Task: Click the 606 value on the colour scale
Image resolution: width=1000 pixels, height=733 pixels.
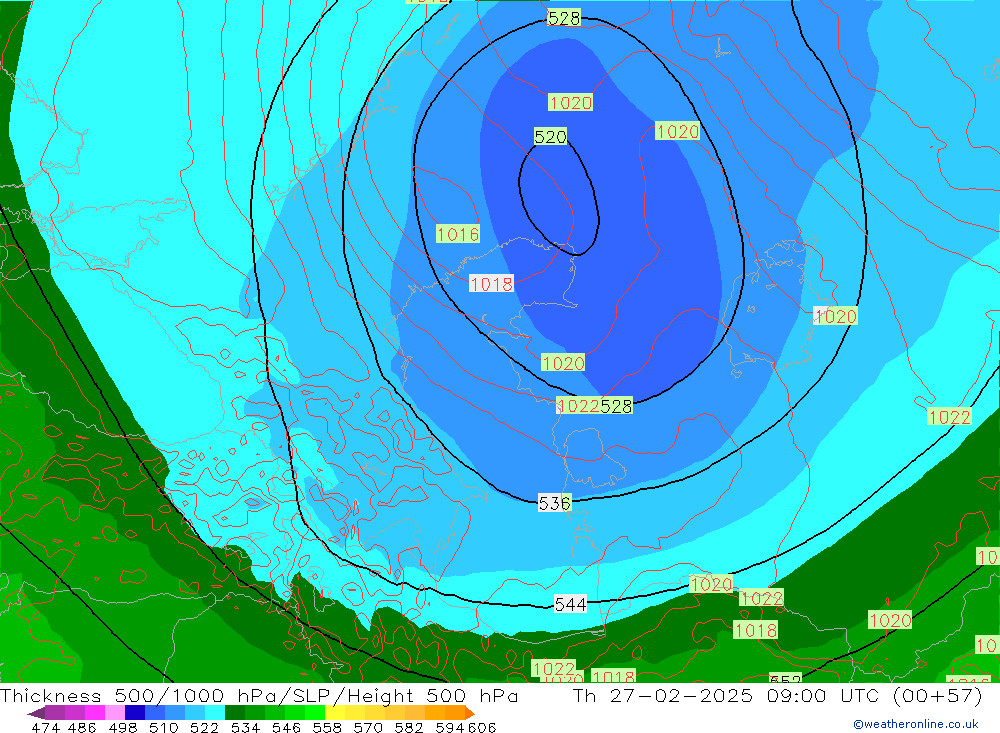Action: 482,727
